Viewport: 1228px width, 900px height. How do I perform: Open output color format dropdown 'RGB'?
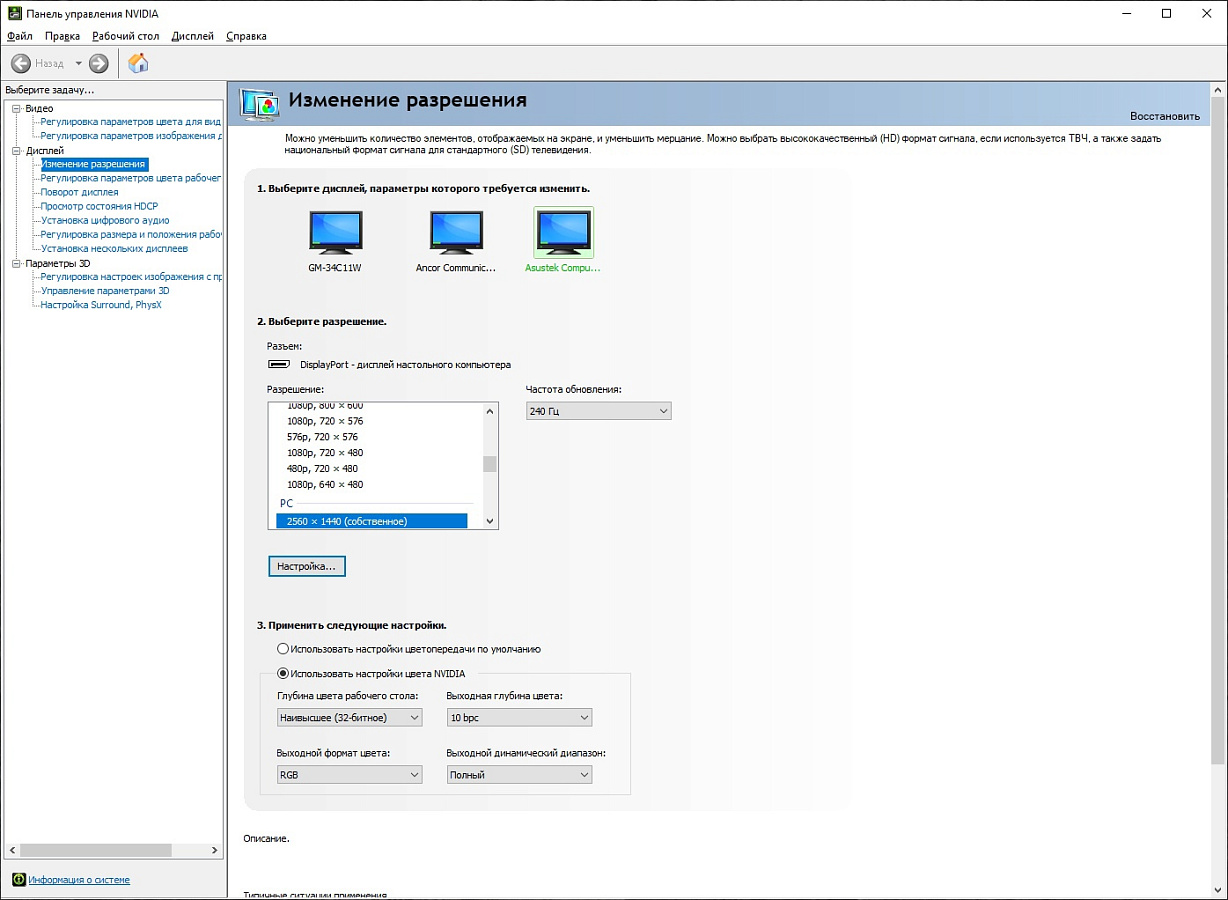pyautogui.click(x=349, y=774)
